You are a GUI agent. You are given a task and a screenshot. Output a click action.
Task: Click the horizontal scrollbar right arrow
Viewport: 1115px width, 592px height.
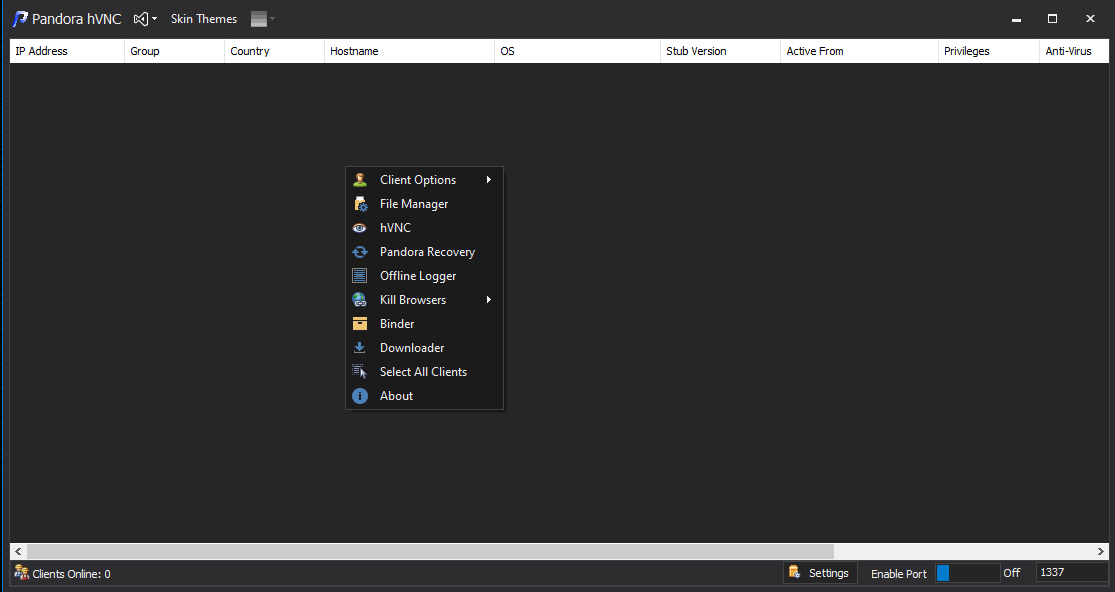pyautogui.click(x=1100, y=551)
